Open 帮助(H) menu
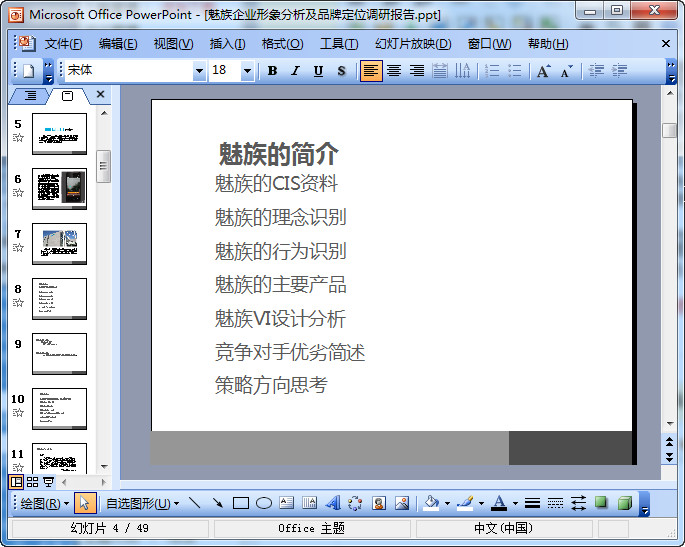 pos(548,44)
